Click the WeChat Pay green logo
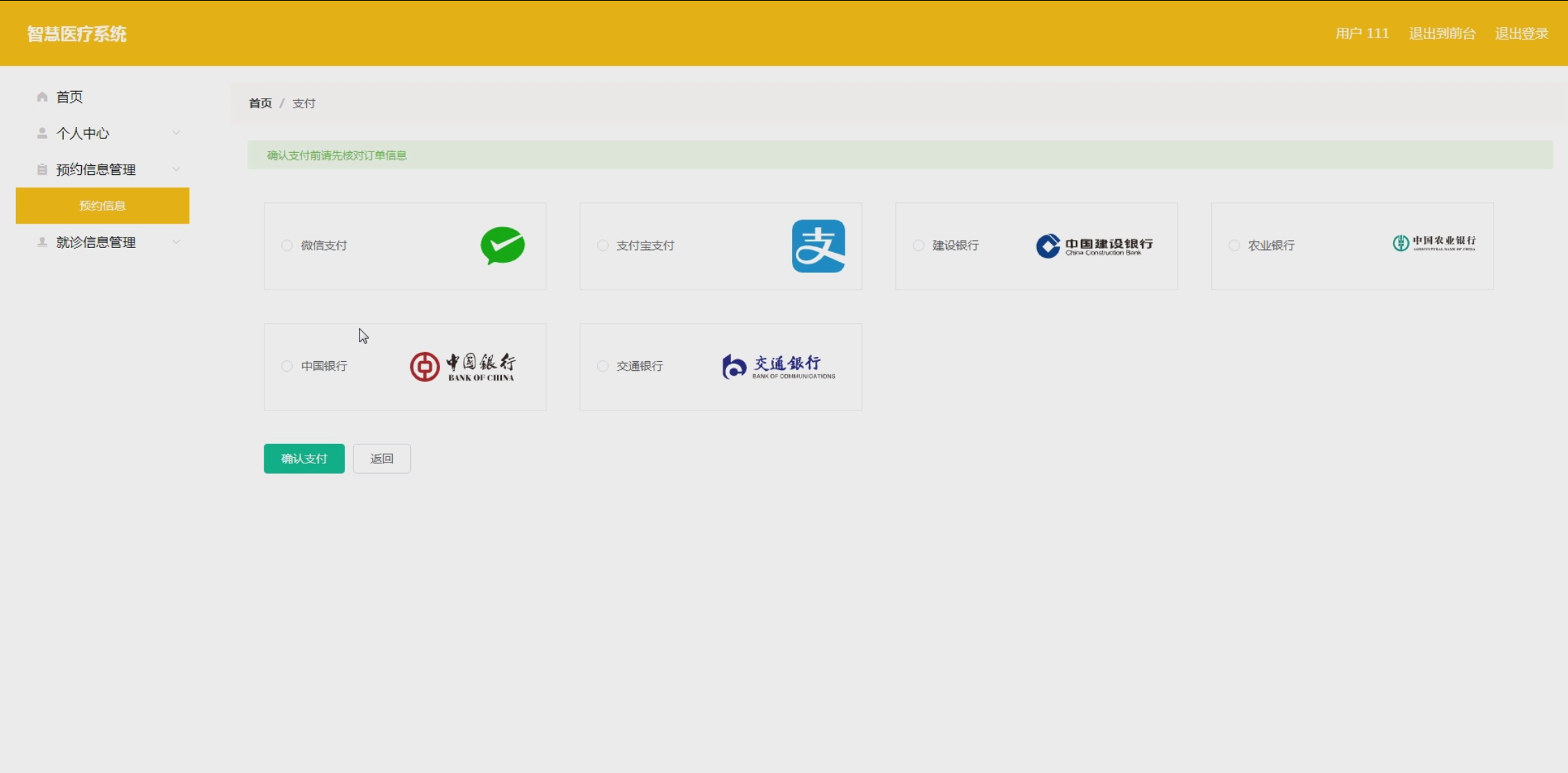The width and height of the screenshot is (1568, 773). (503, 246)
